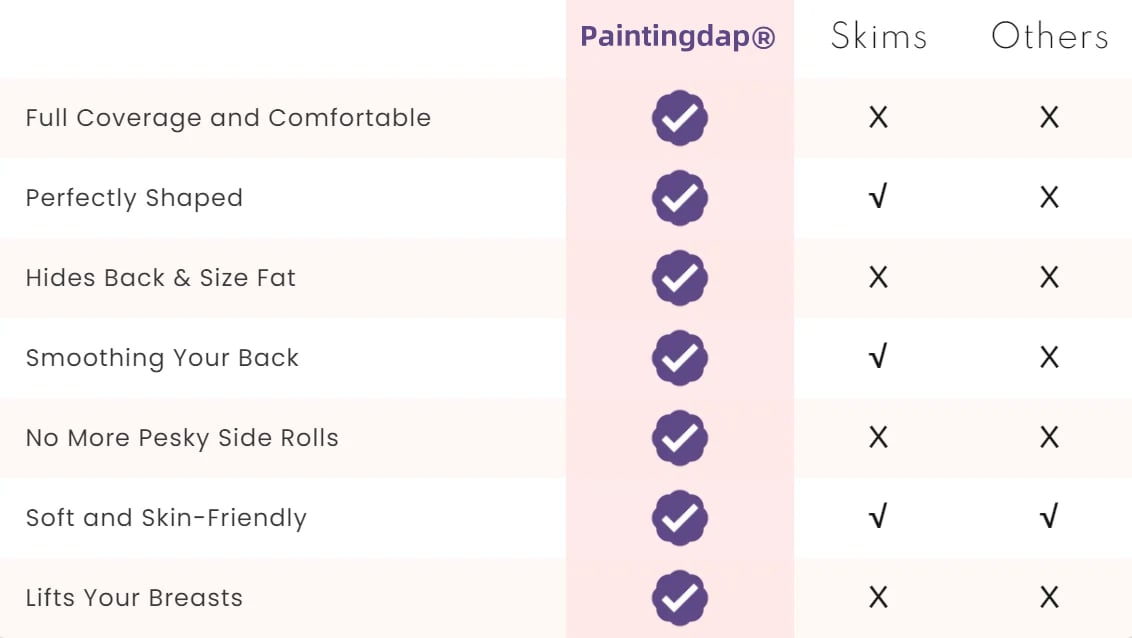
Task: Click Paintingdap checkmark for No More Pesky Side Rolls
Action: (x=679, y=438)
